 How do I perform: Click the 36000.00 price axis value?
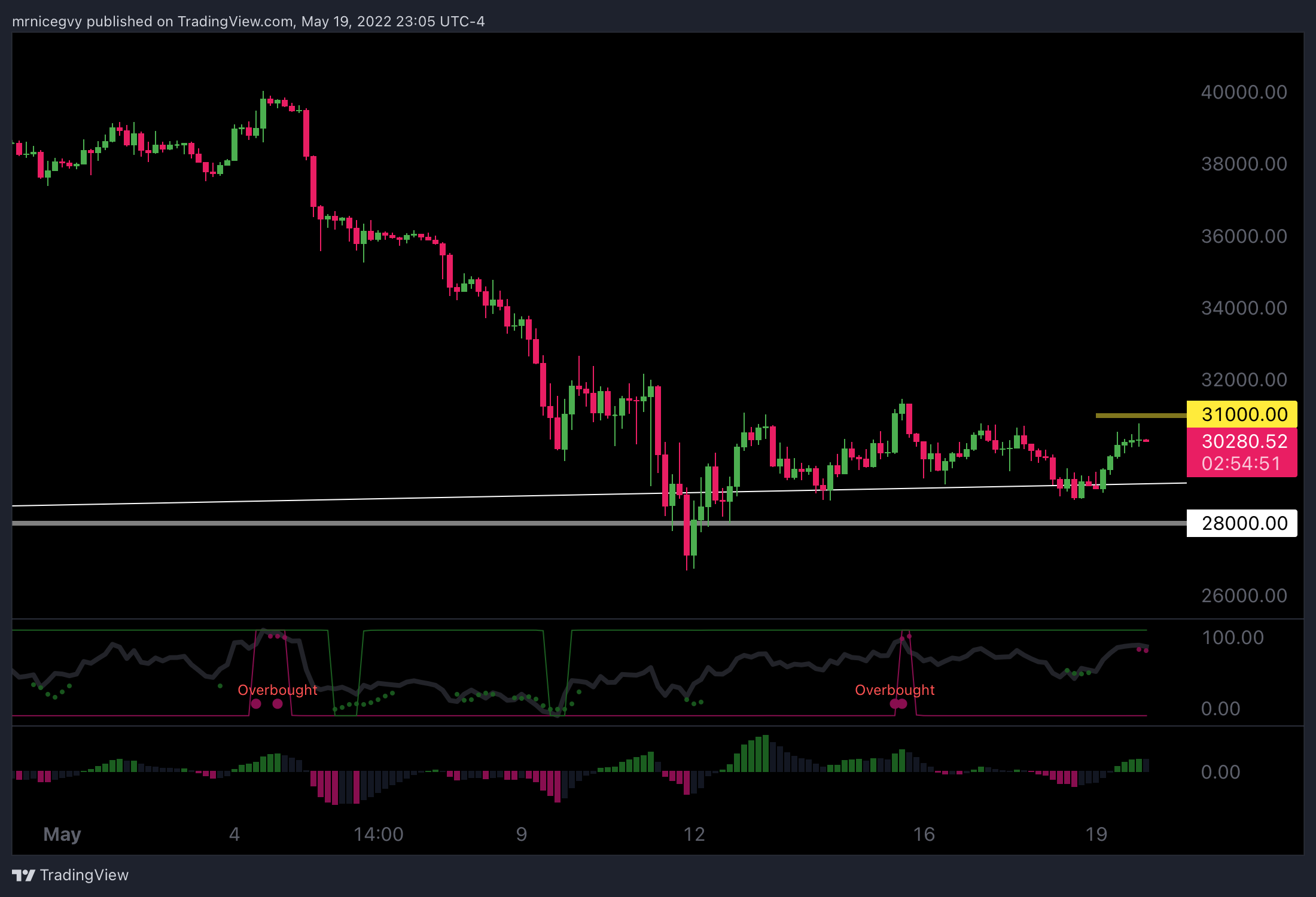[1244, 236]
